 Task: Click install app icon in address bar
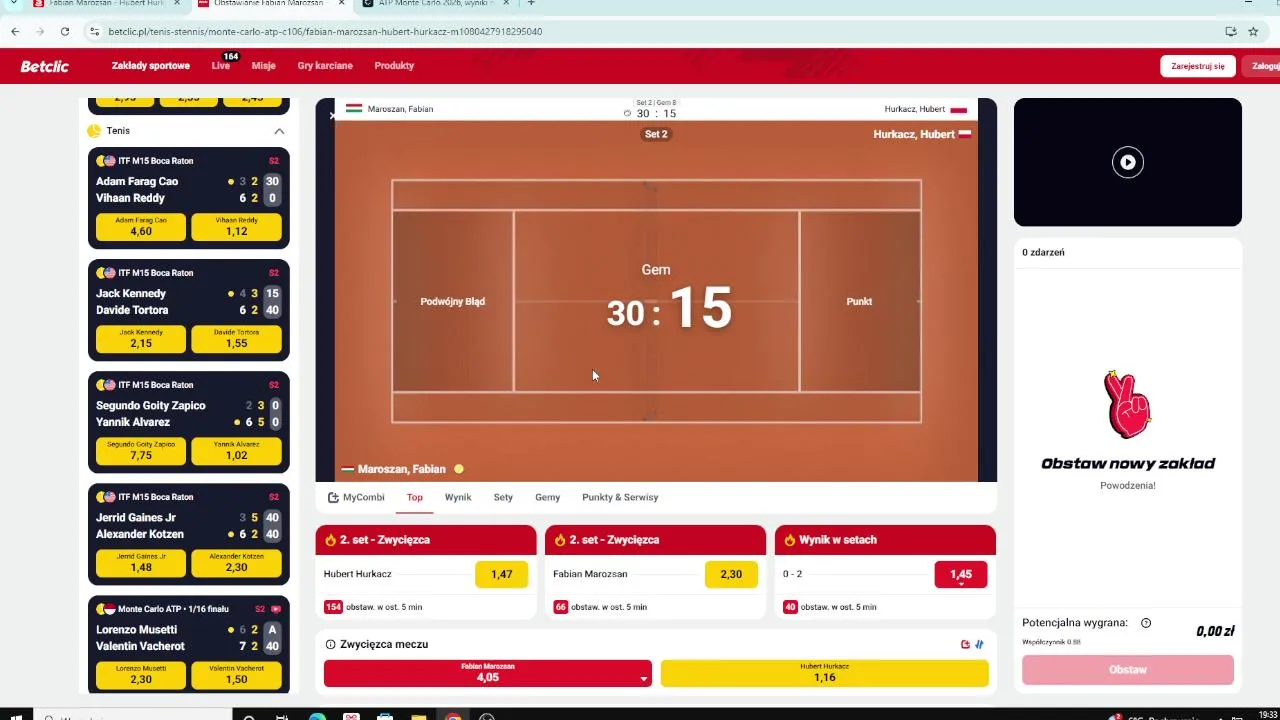(x=1231, y=32)
